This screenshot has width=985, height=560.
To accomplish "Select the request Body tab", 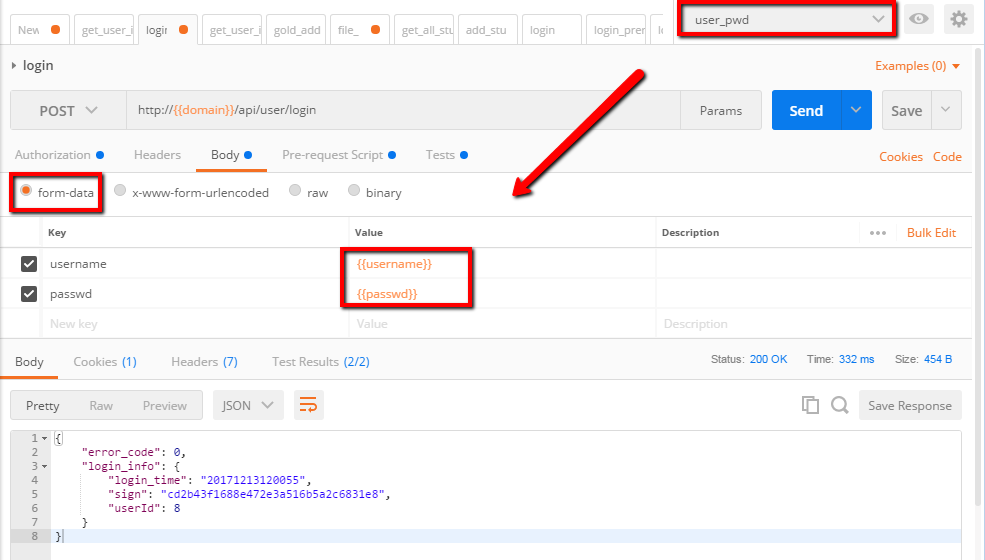I will 231,155.
